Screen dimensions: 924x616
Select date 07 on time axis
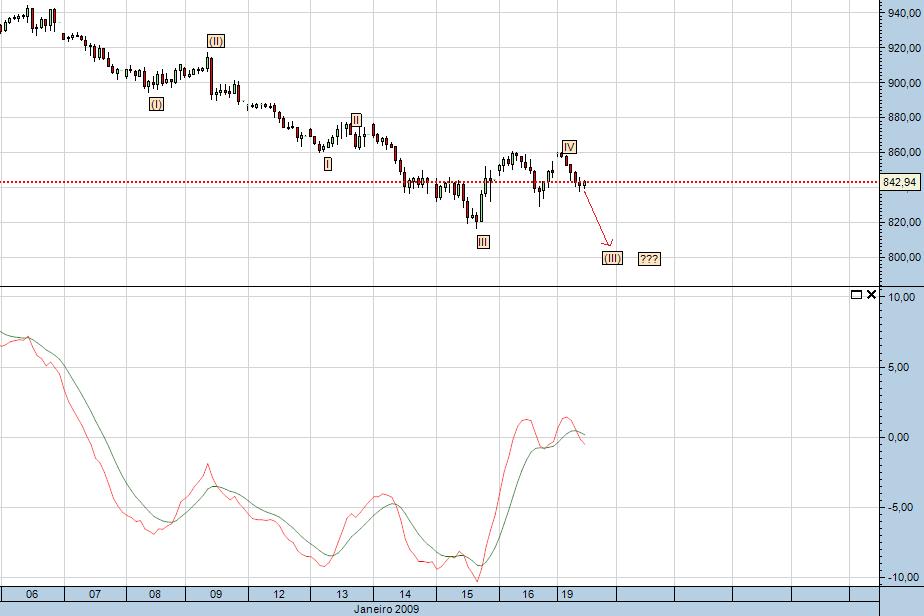pos(95,594)
